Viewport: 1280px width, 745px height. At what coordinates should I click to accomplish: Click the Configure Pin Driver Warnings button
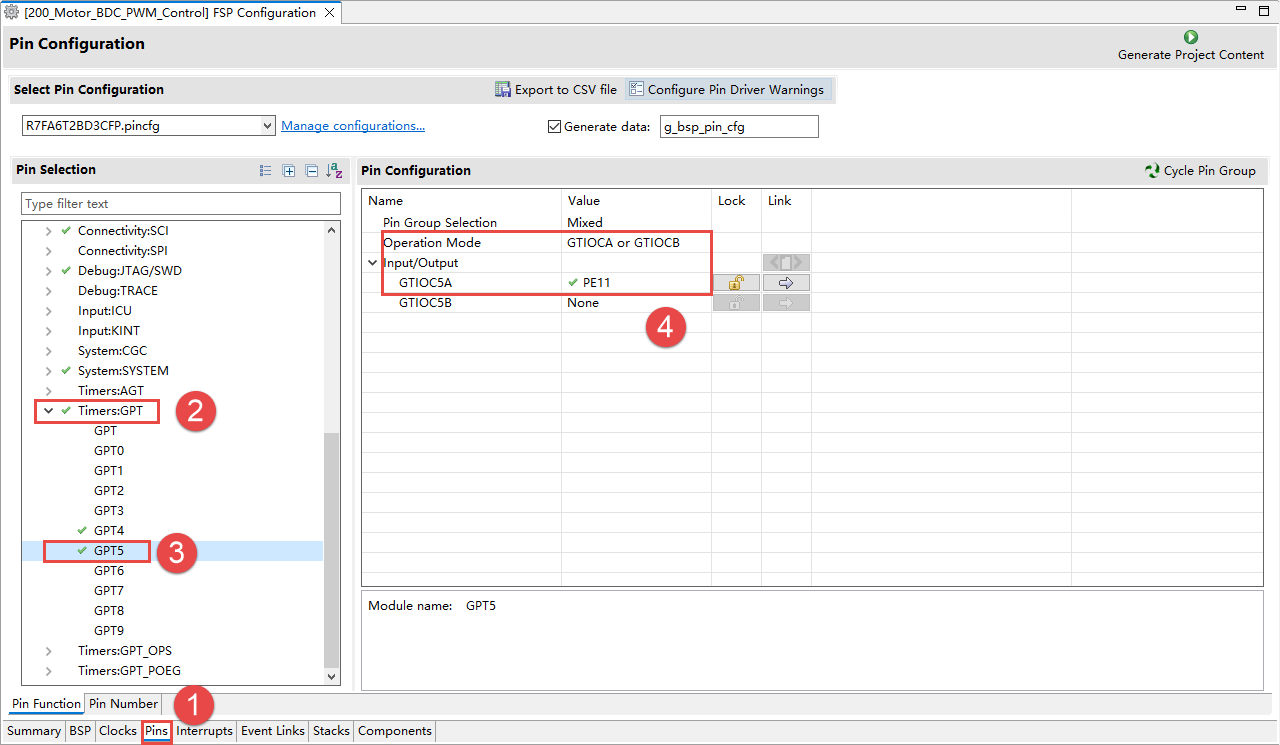click(727, 89)
